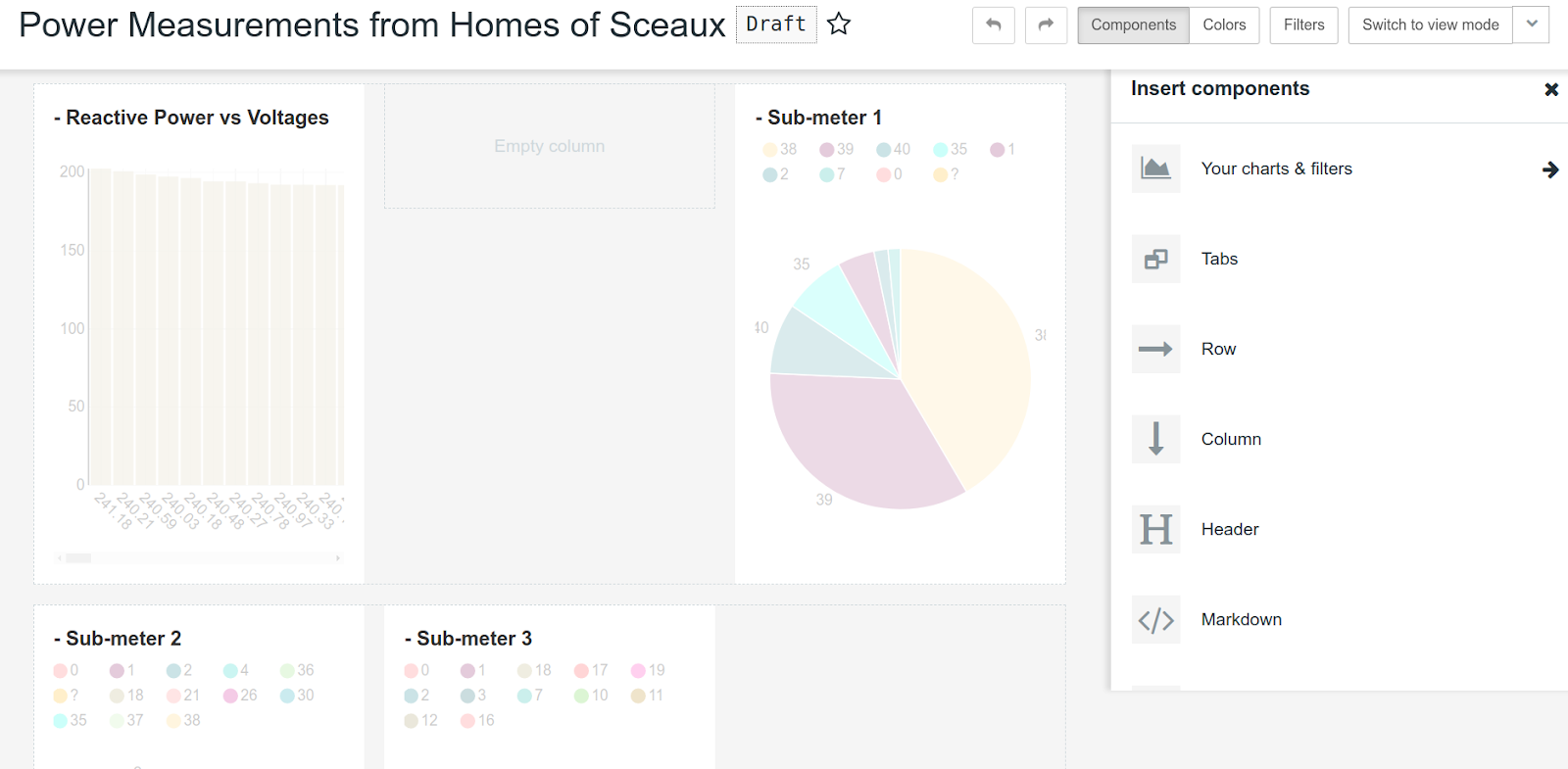Click the undo arrow icon
1568x769 pixels.
click(993, 25)
